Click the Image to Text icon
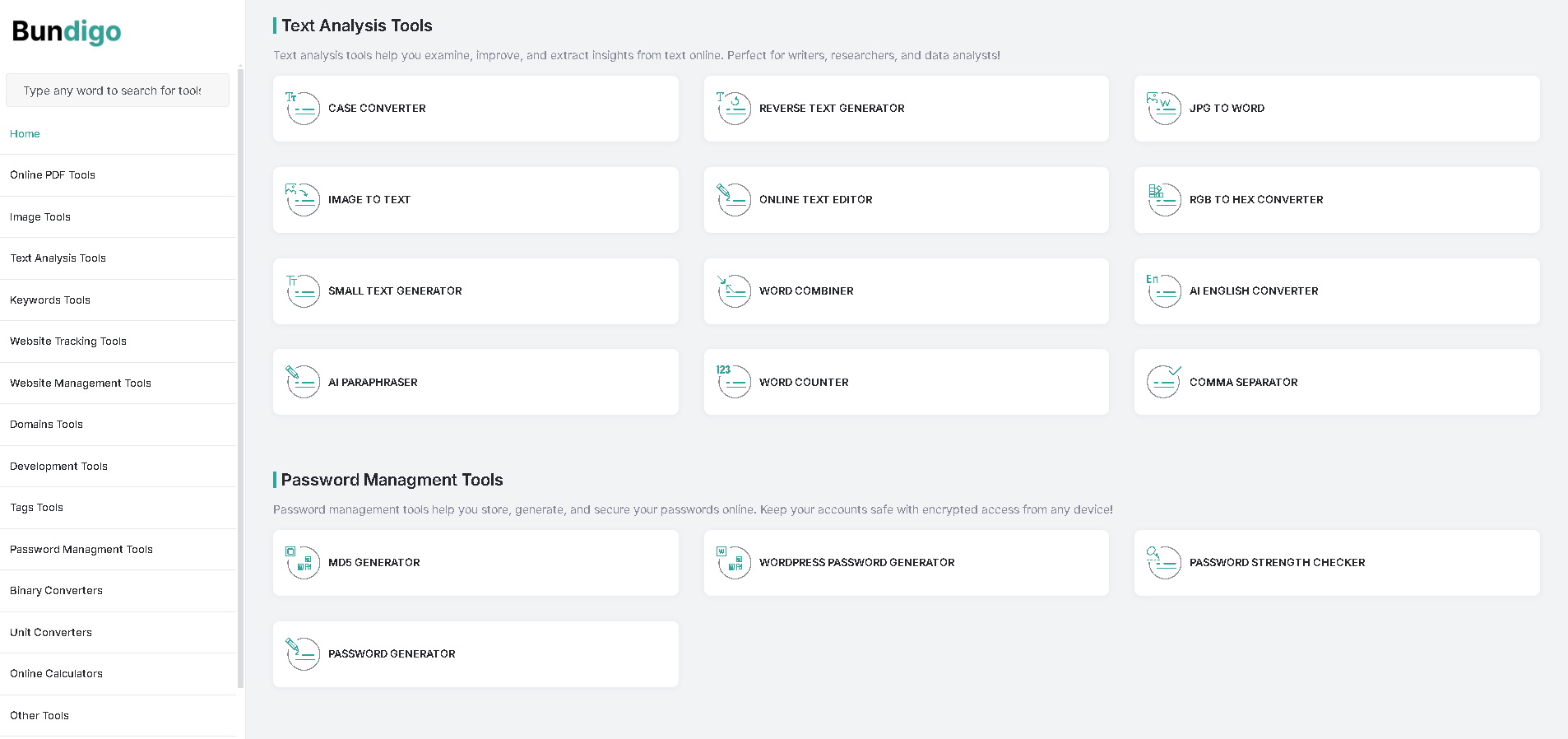This screenshot has width=1568, height=739. pyautogui.click(x=303, y=199)
